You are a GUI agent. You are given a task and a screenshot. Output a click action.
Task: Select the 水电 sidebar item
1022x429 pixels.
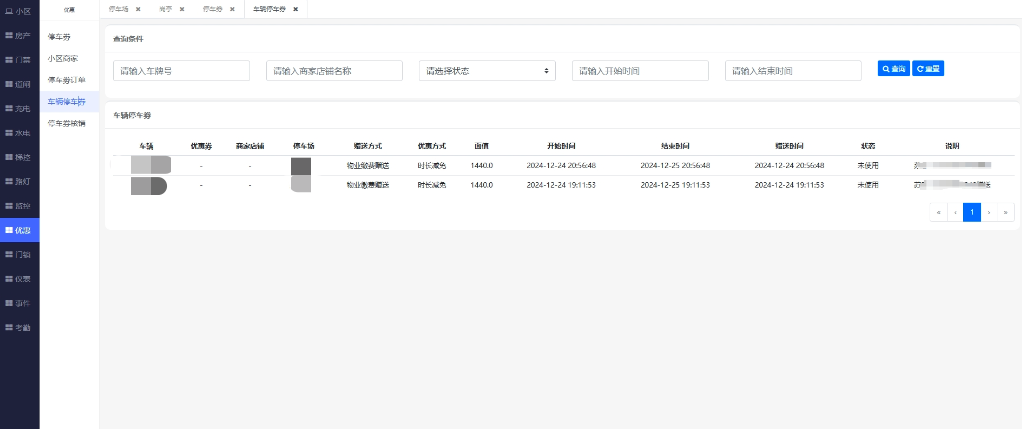pos(19,133)
